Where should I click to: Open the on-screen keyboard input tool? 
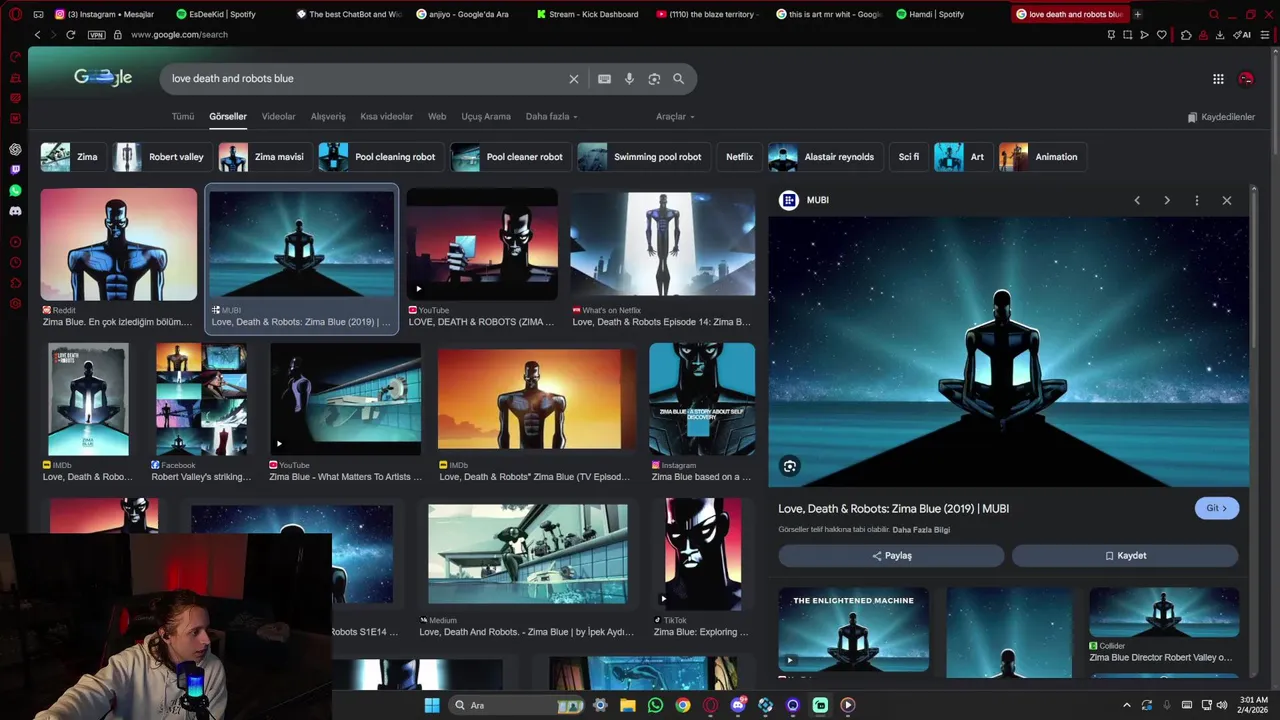(604, 79)
